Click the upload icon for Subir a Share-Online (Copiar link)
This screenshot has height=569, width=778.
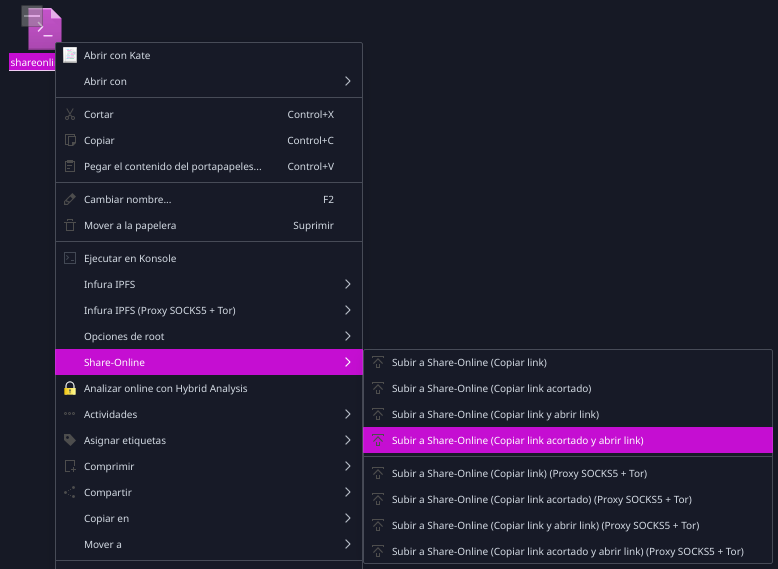point(378,363)
